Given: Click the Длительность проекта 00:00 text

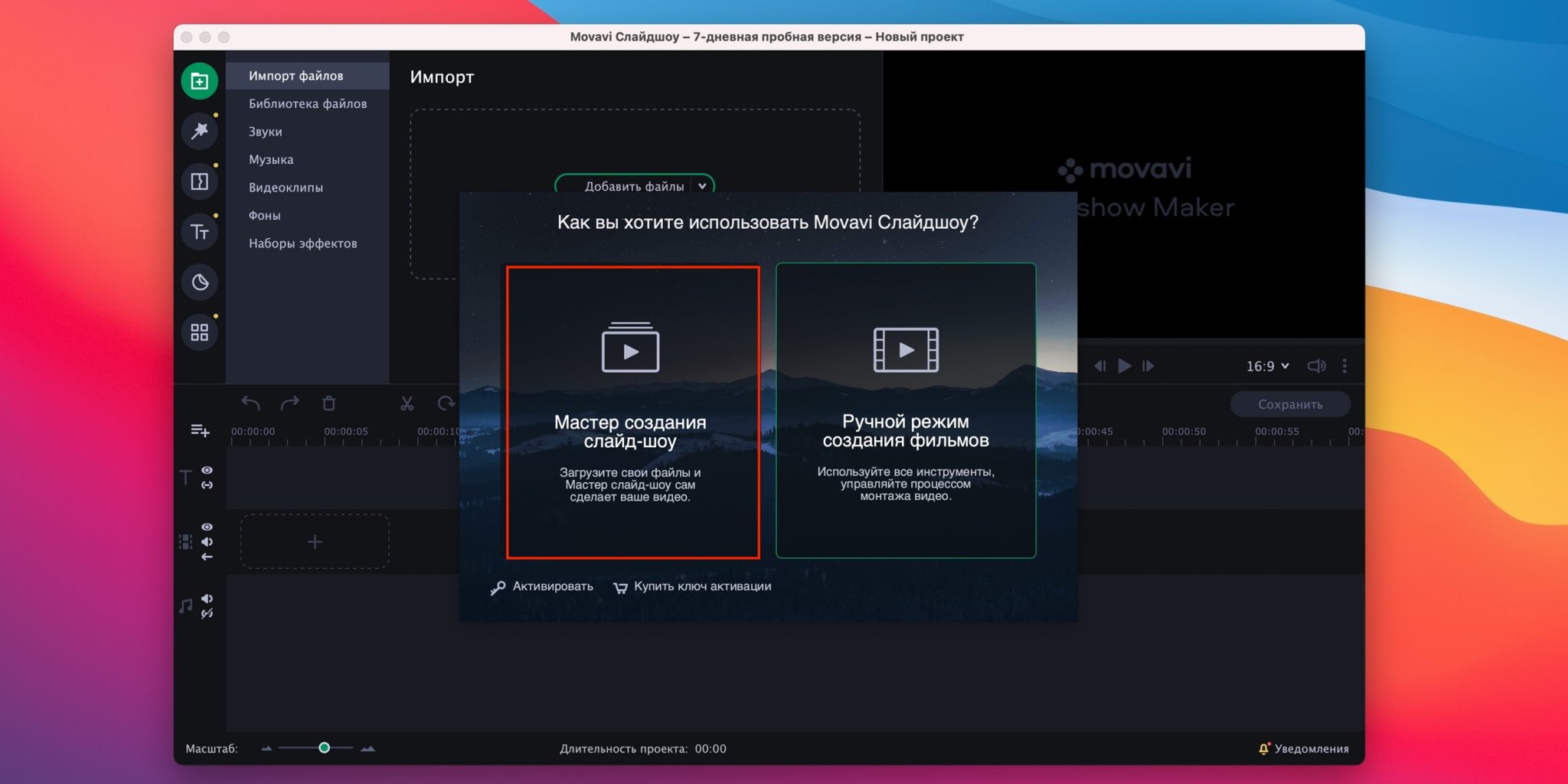Looking at the screenshot, I should [643, 749].
